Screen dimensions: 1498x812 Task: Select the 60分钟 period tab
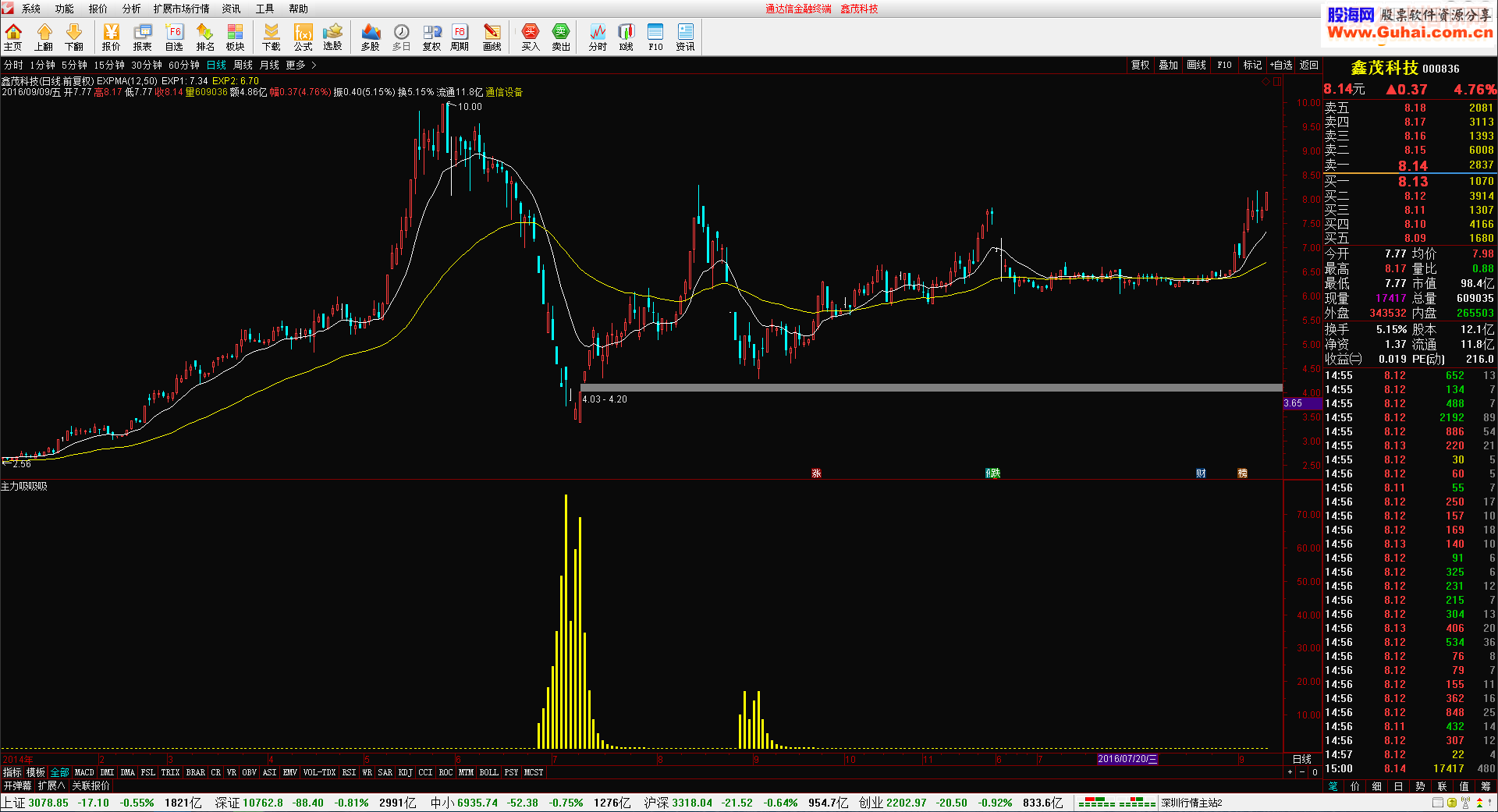184,65
